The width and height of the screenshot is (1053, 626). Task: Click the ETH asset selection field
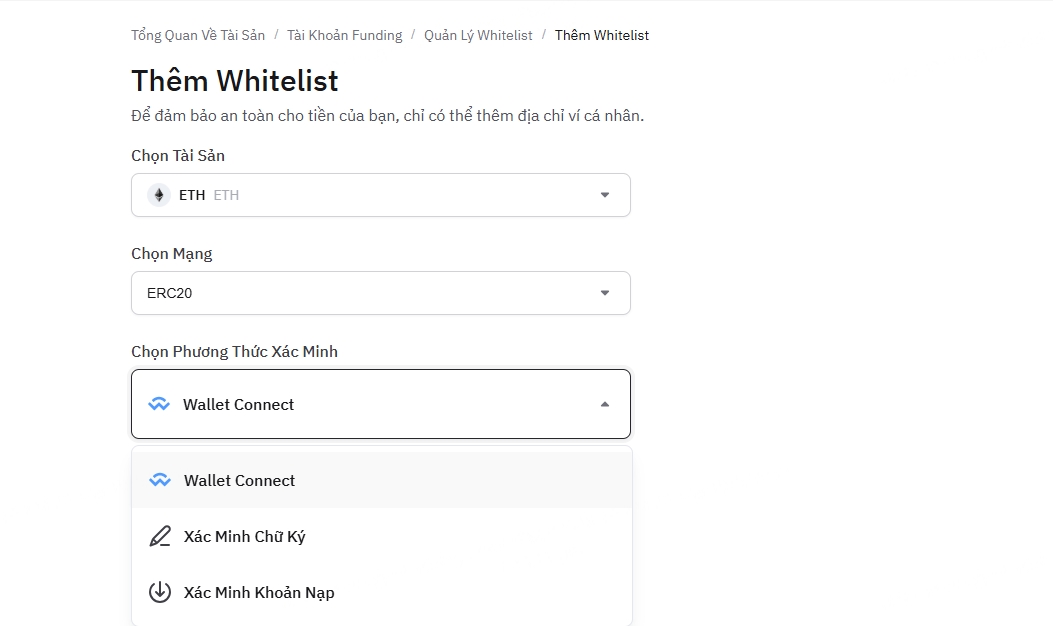pos(381,195)
